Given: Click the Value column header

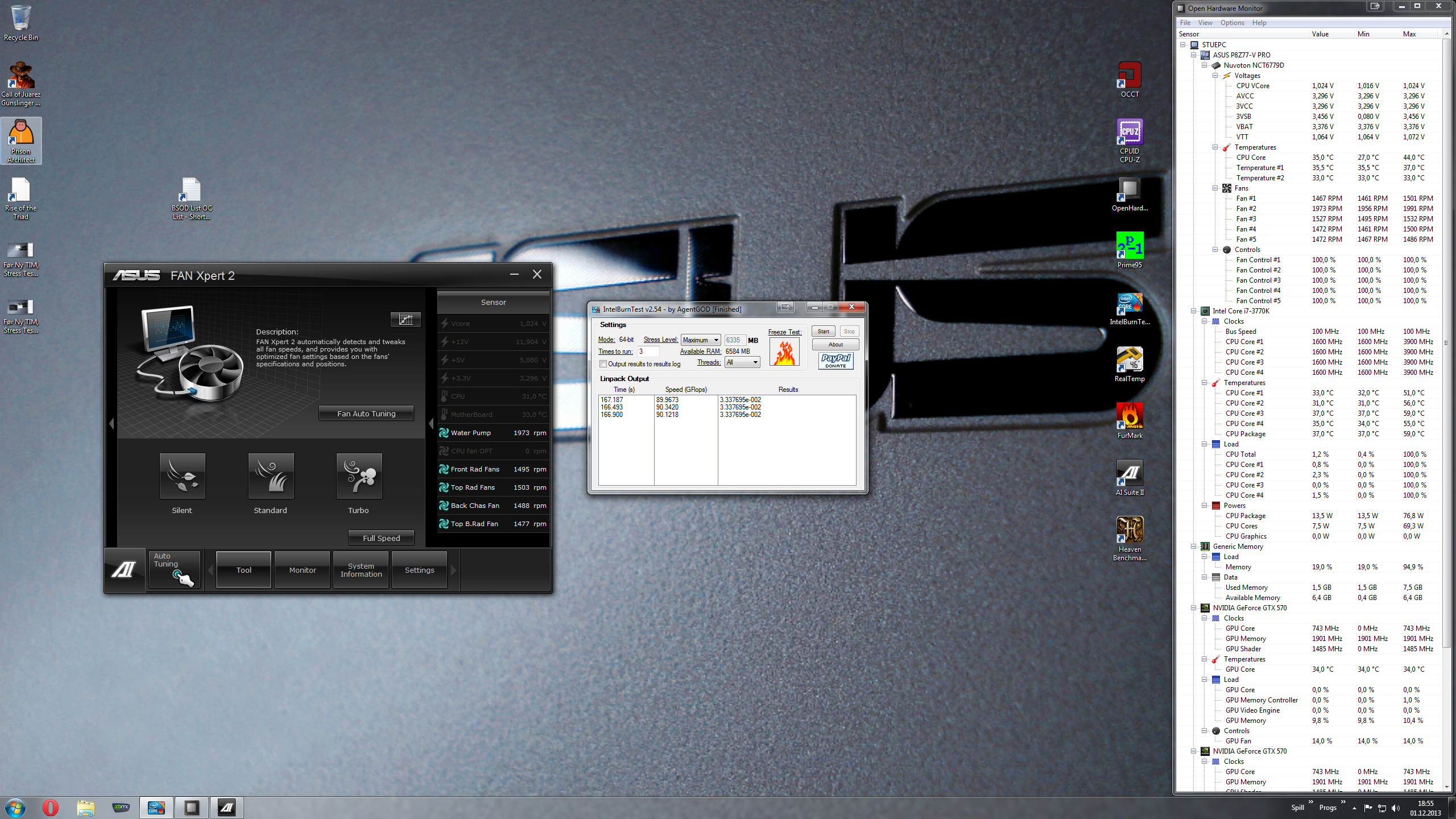Looking at the screenshot, I should pyautogui.click(x=1331, y=34).
